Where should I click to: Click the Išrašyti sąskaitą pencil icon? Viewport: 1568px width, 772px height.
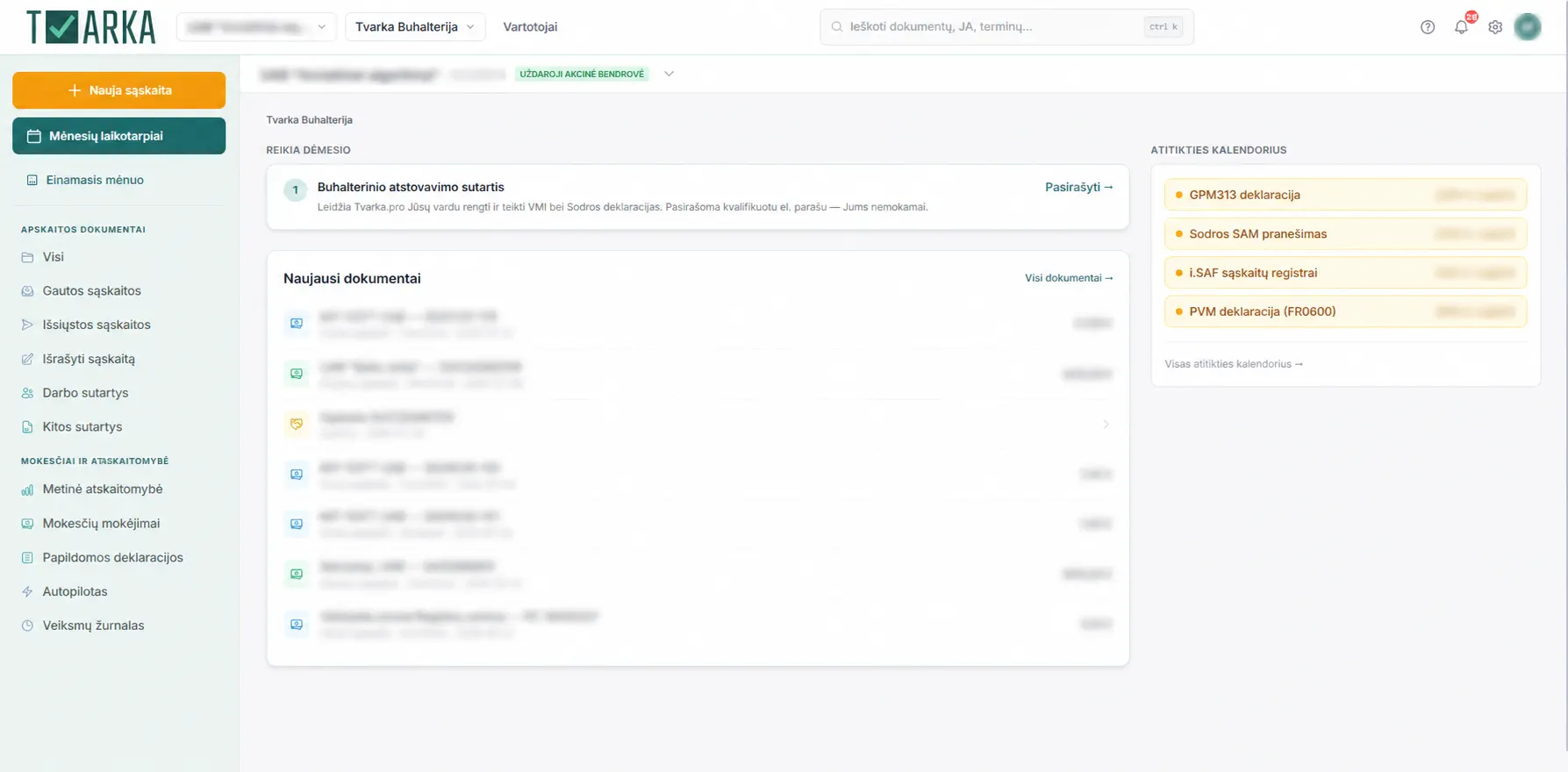point(27,359)
